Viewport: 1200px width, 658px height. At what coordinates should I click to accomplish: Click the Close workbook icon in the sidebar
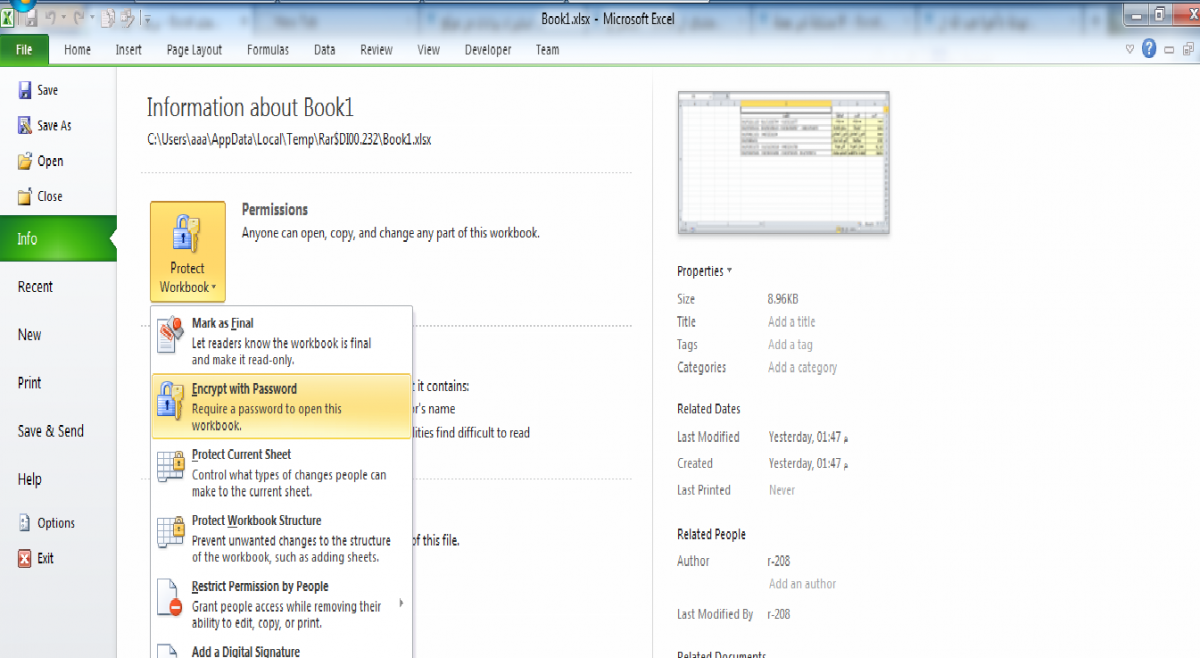pos(25,196)
